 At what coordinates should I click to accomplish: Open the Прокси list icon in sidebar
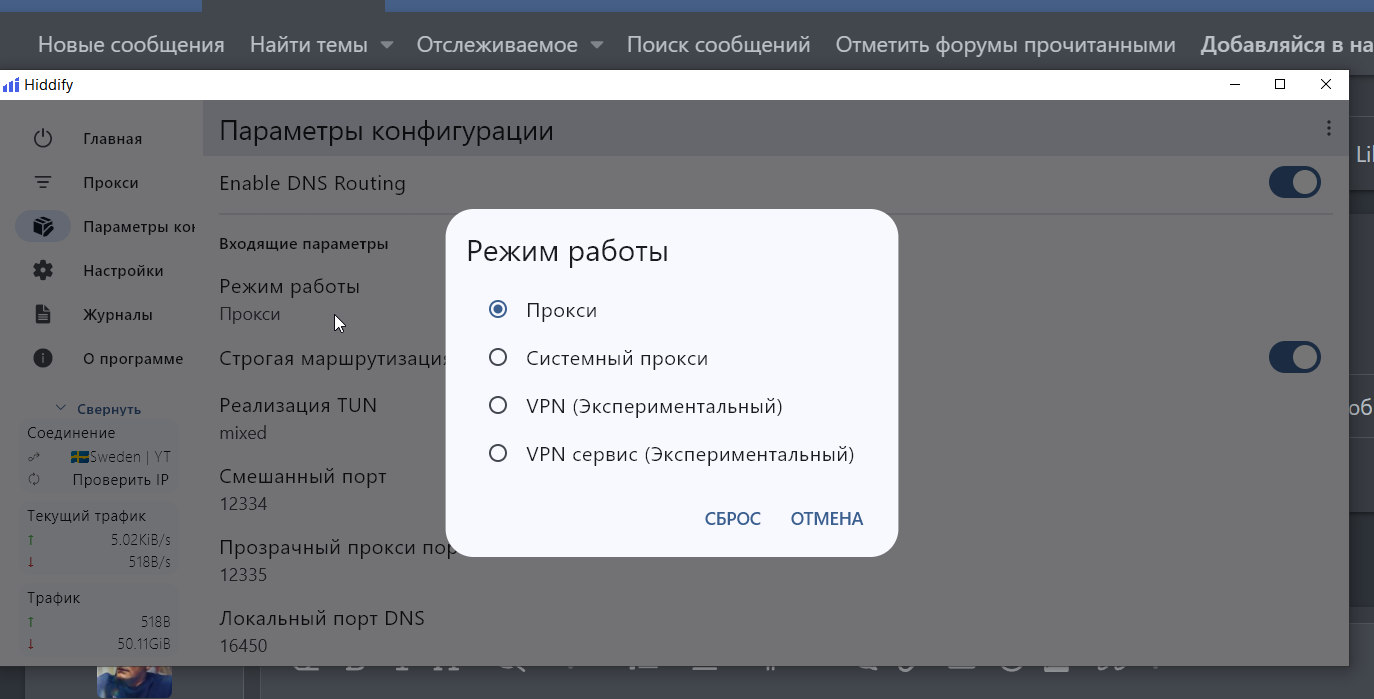pyautogui.click(x=42, y=183)
